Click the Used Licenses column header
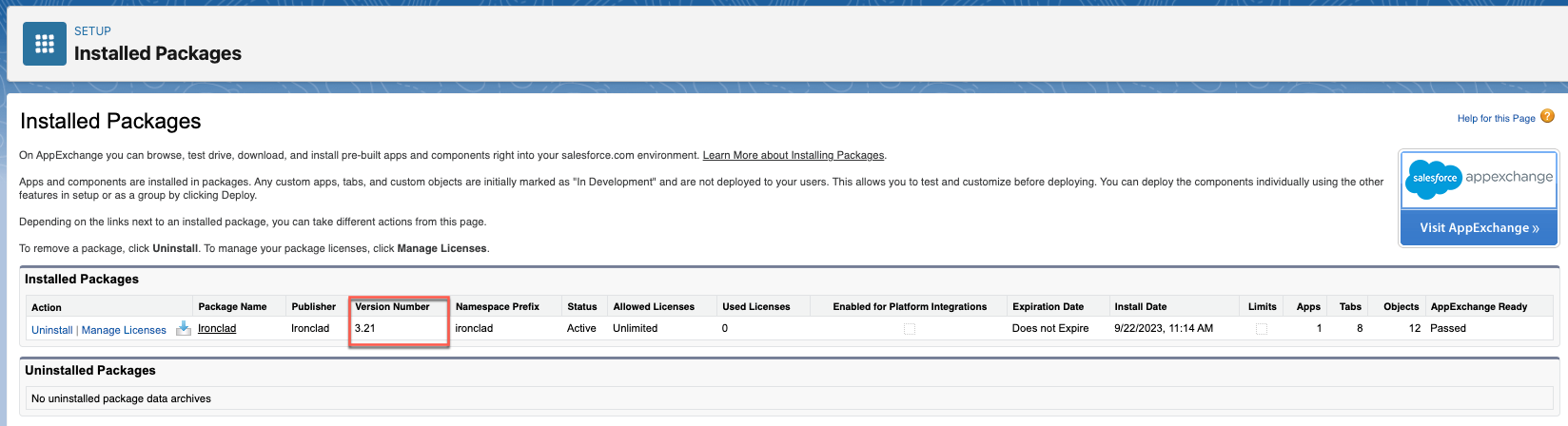1568x426 pixels. click(x=756, y=306)
